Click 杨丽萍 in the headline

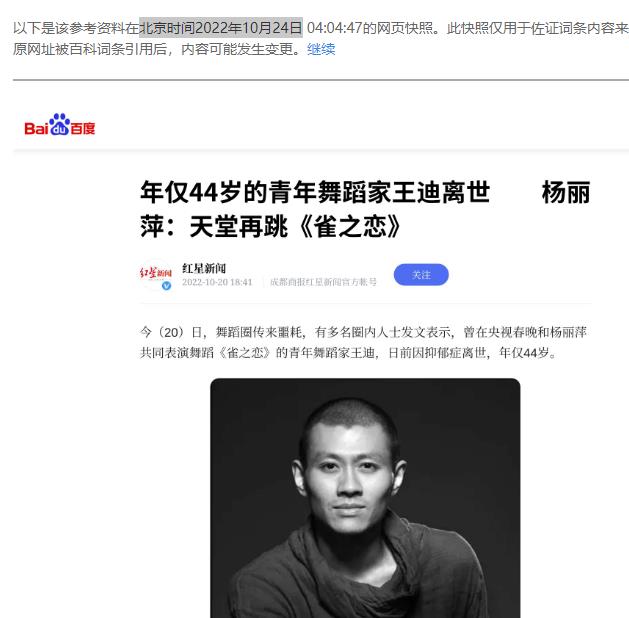click(x=566, y=192)
